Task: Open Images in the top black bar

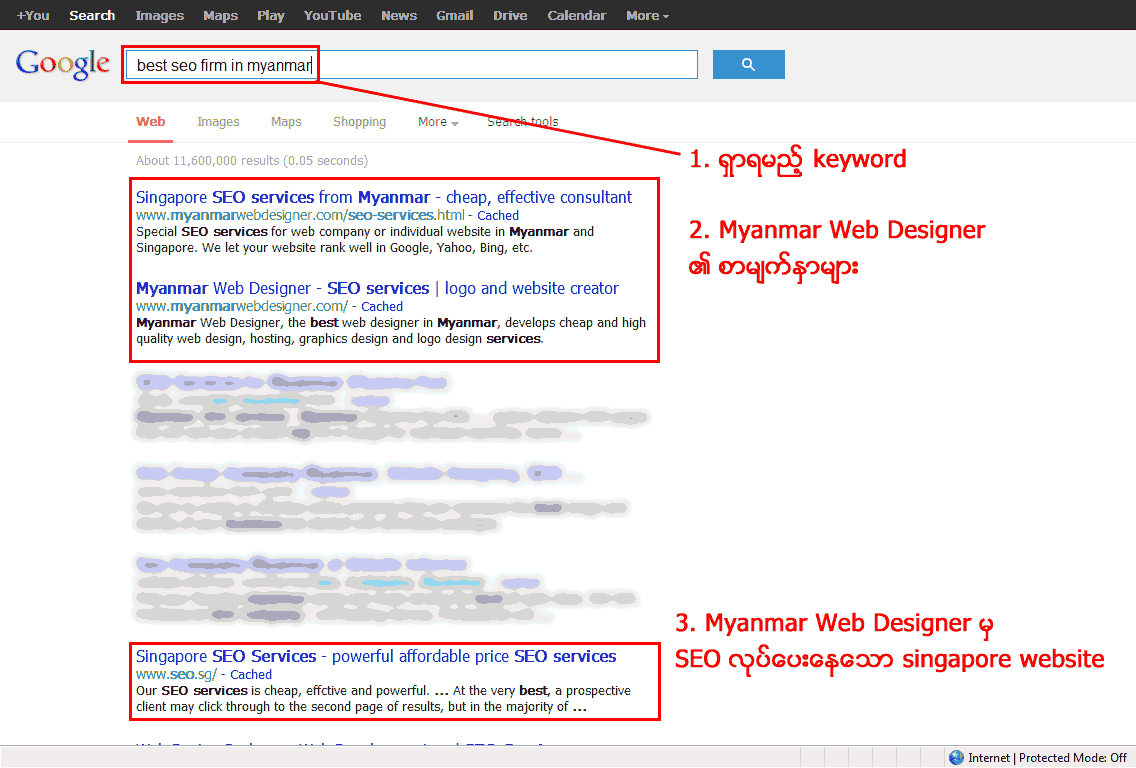Action: tap(159, 15)
